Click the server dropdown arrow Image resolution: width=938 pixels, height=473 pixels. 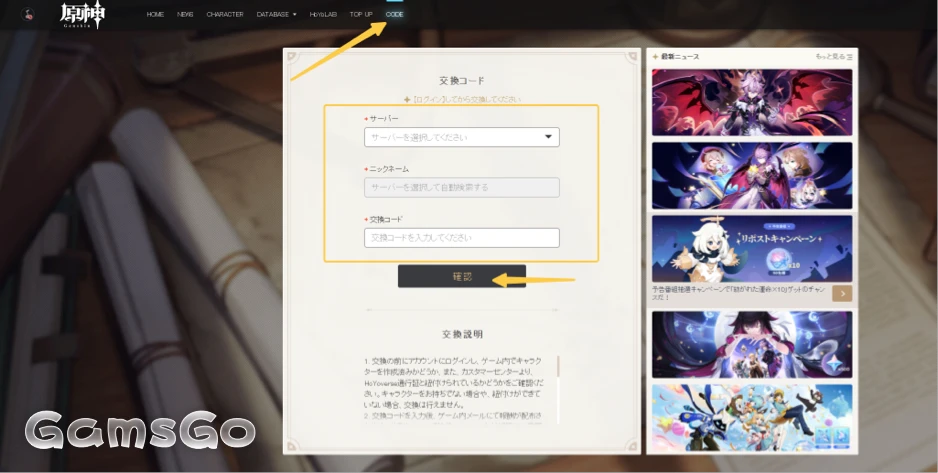[548, 137]
